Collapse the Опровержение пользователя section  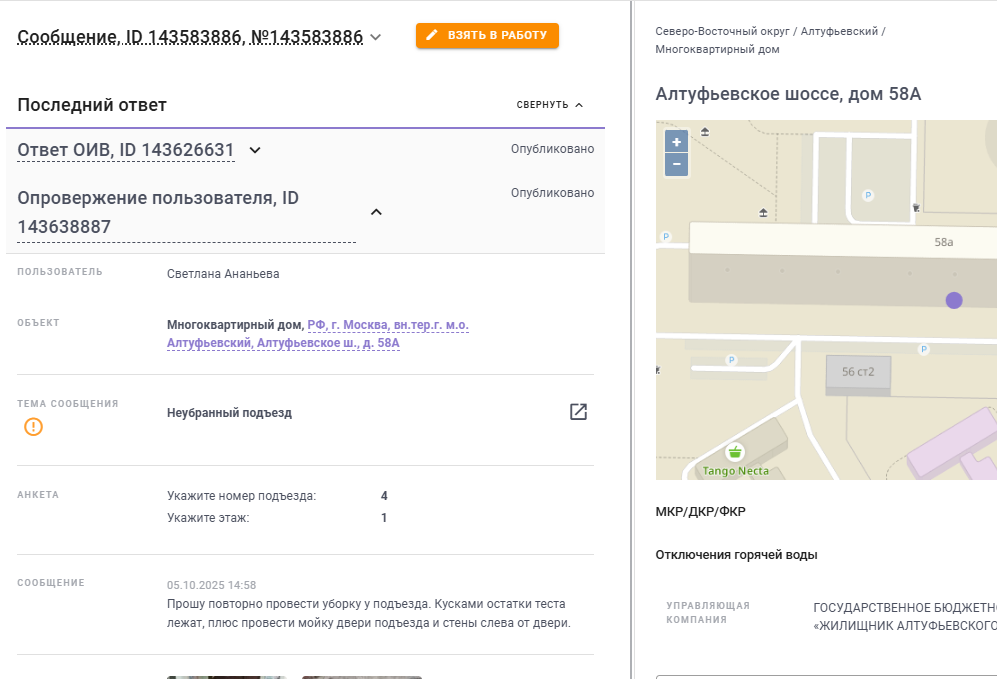coord(376,212)
